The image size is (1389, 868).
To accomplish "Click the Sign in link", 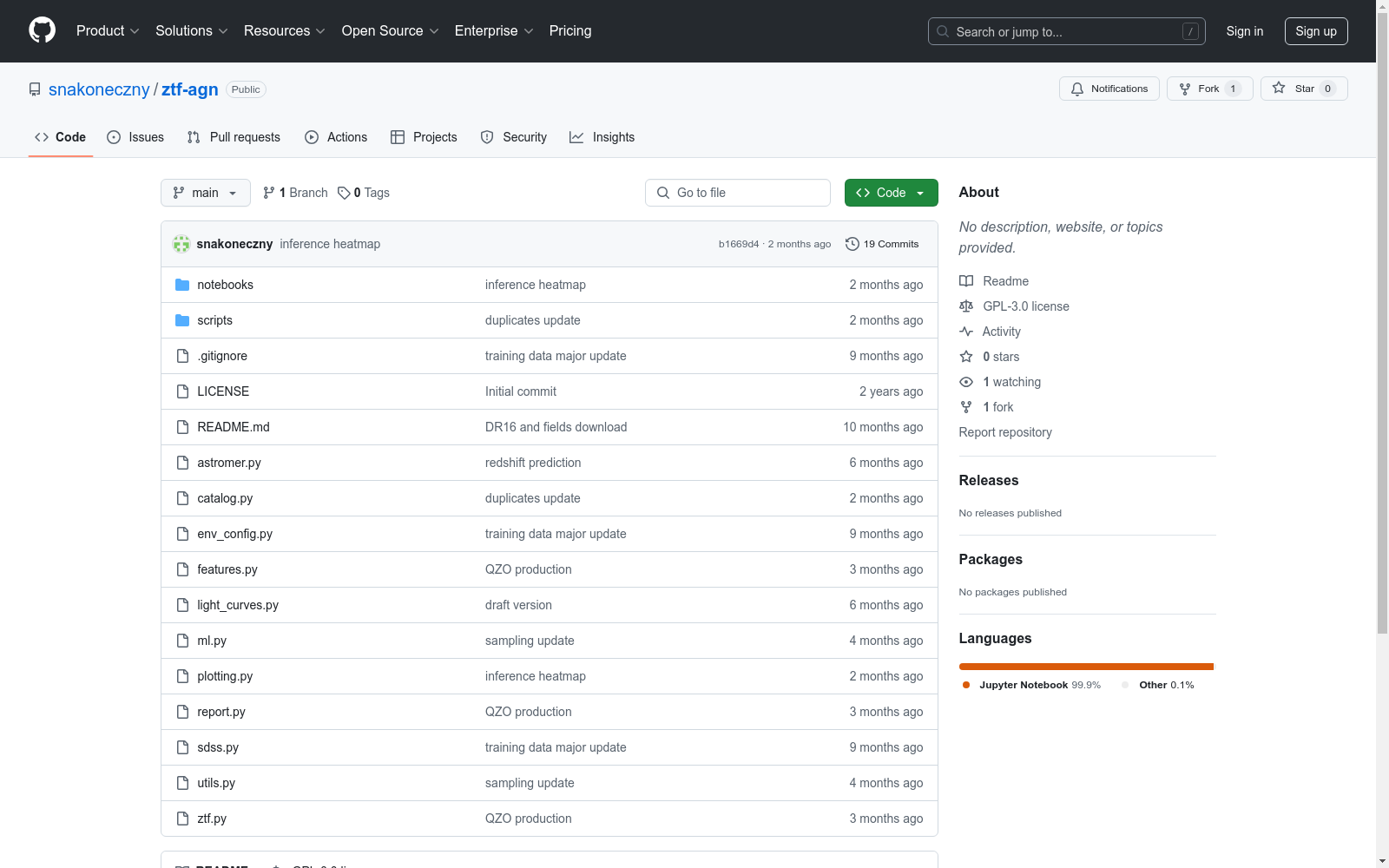I will [x=1245, y=31].
